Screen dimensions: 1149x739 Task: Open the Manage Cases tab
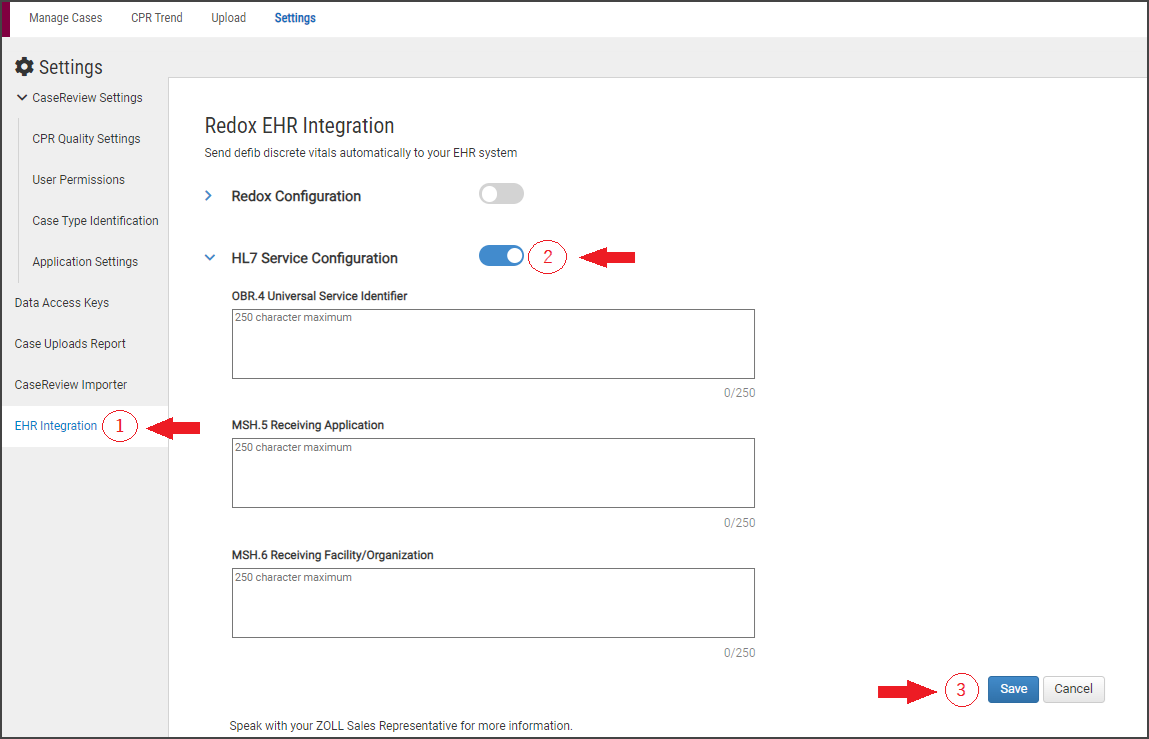pyautogui.click(x=66, y=18)
